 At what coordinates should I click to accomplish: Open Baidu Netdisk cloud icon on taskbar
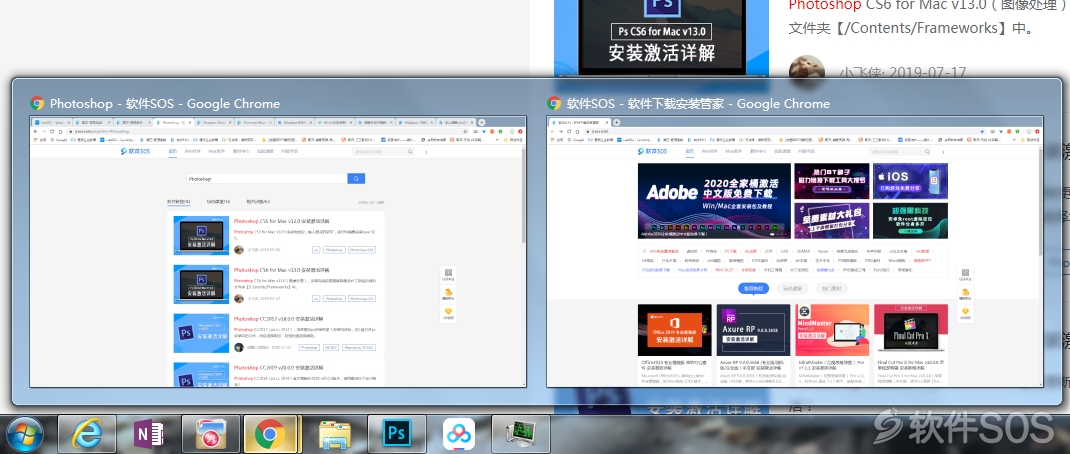459,434
